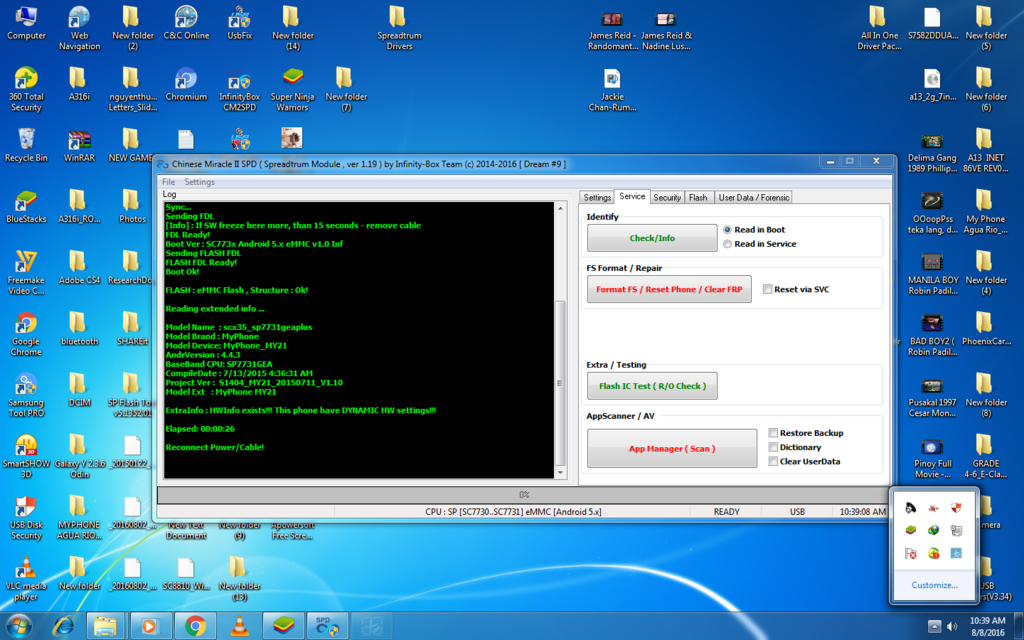Click the Customize... link in tray popup
Screen dimensions: 1024x640
coord(935,585)
